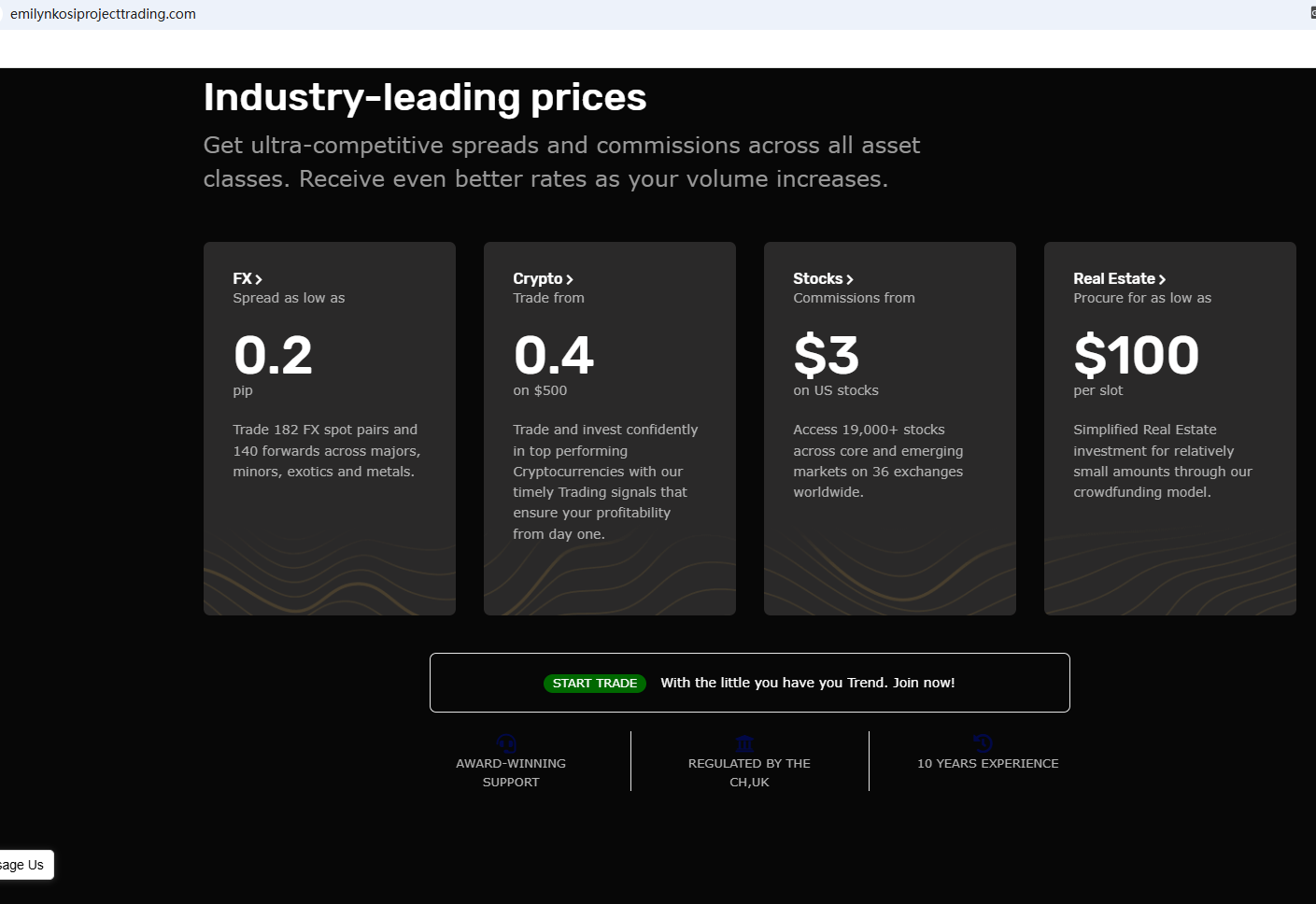Viewport: 1316px width, 904px height.
Task: Click the emilynkosiprojecttrading.com address bar
Action: tap(103, 14)
